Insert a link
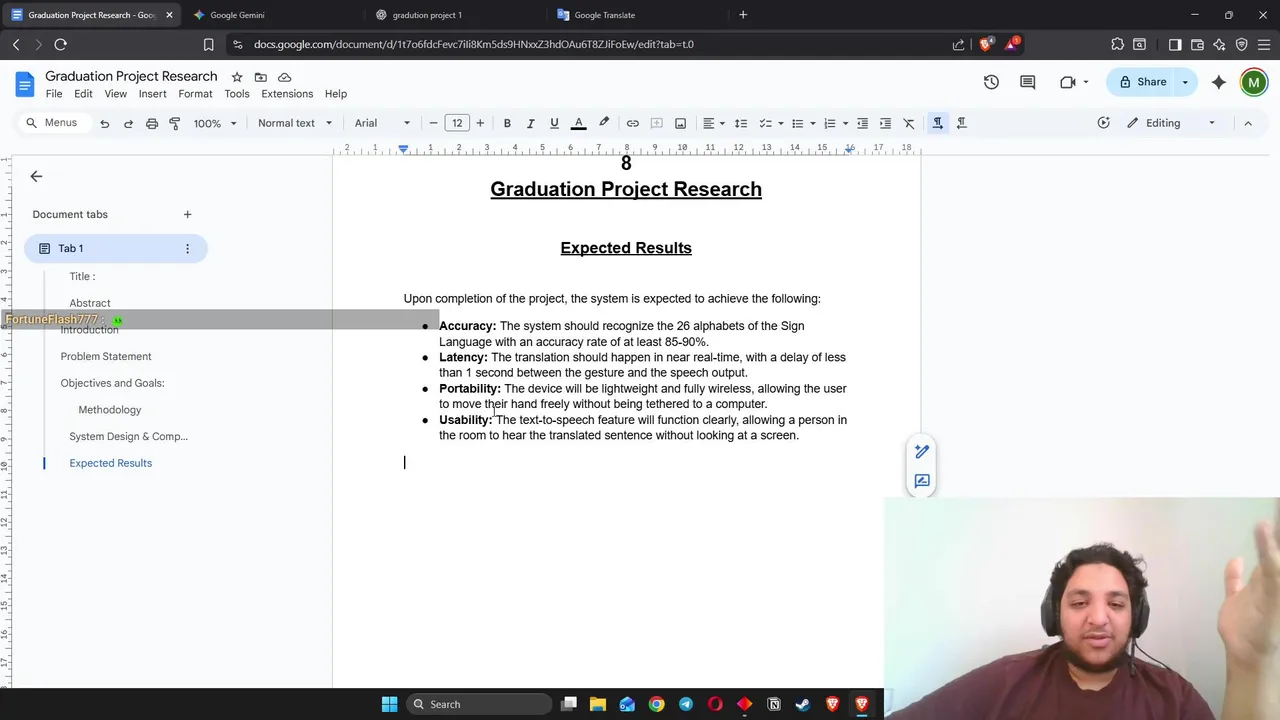Image resolution: width=1280 pixels, height=720 pixels. point(632,123)
